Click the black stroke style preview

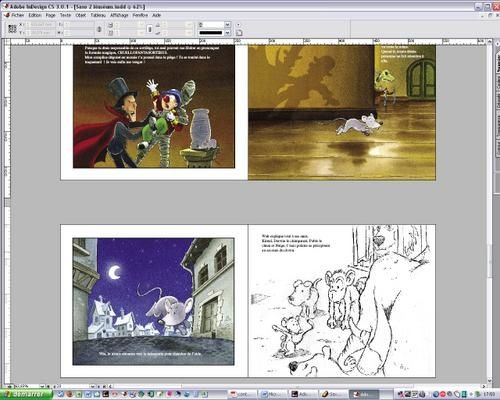pyautogui.click(x=211, y=33)
